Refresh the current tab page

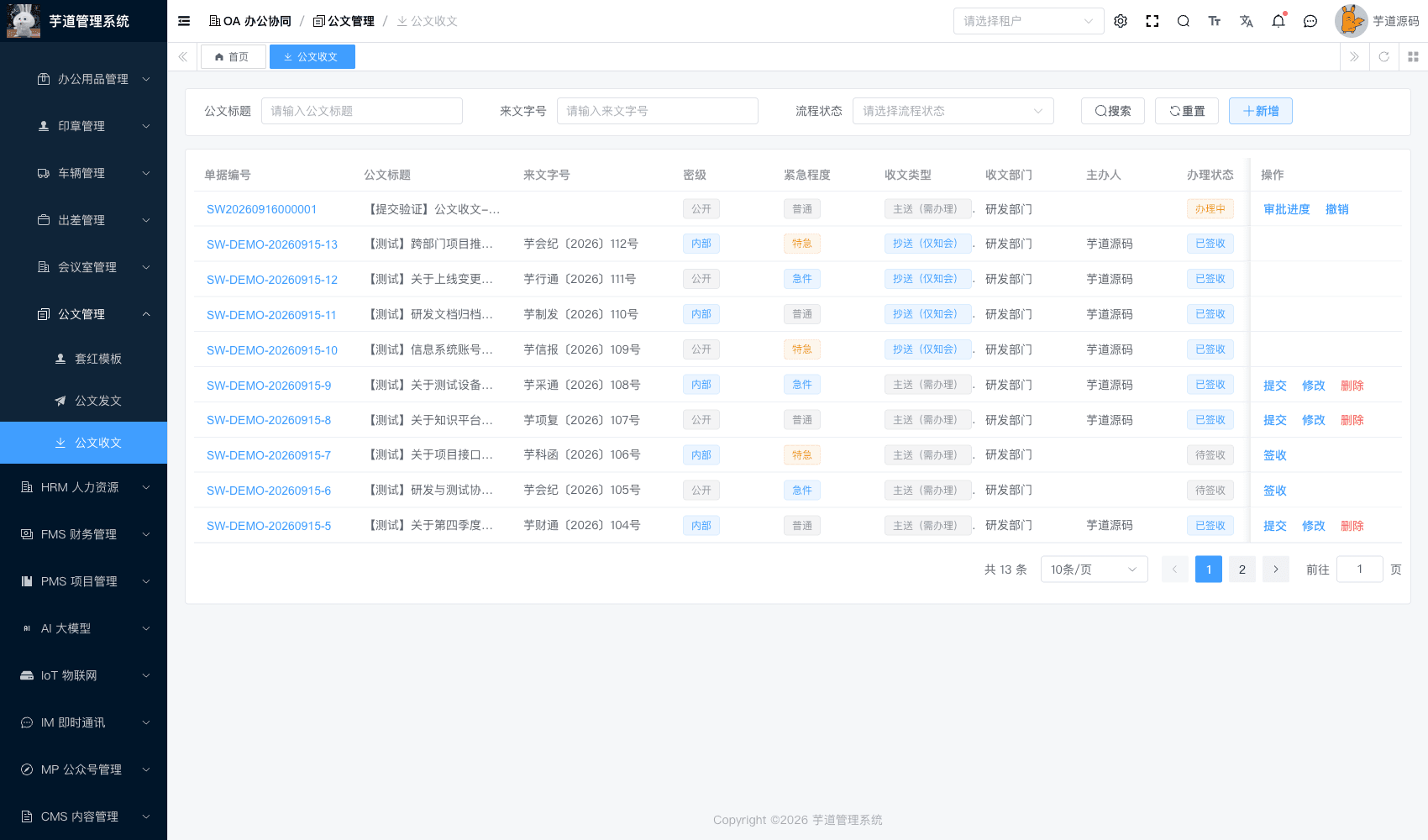pos(1384,57)
